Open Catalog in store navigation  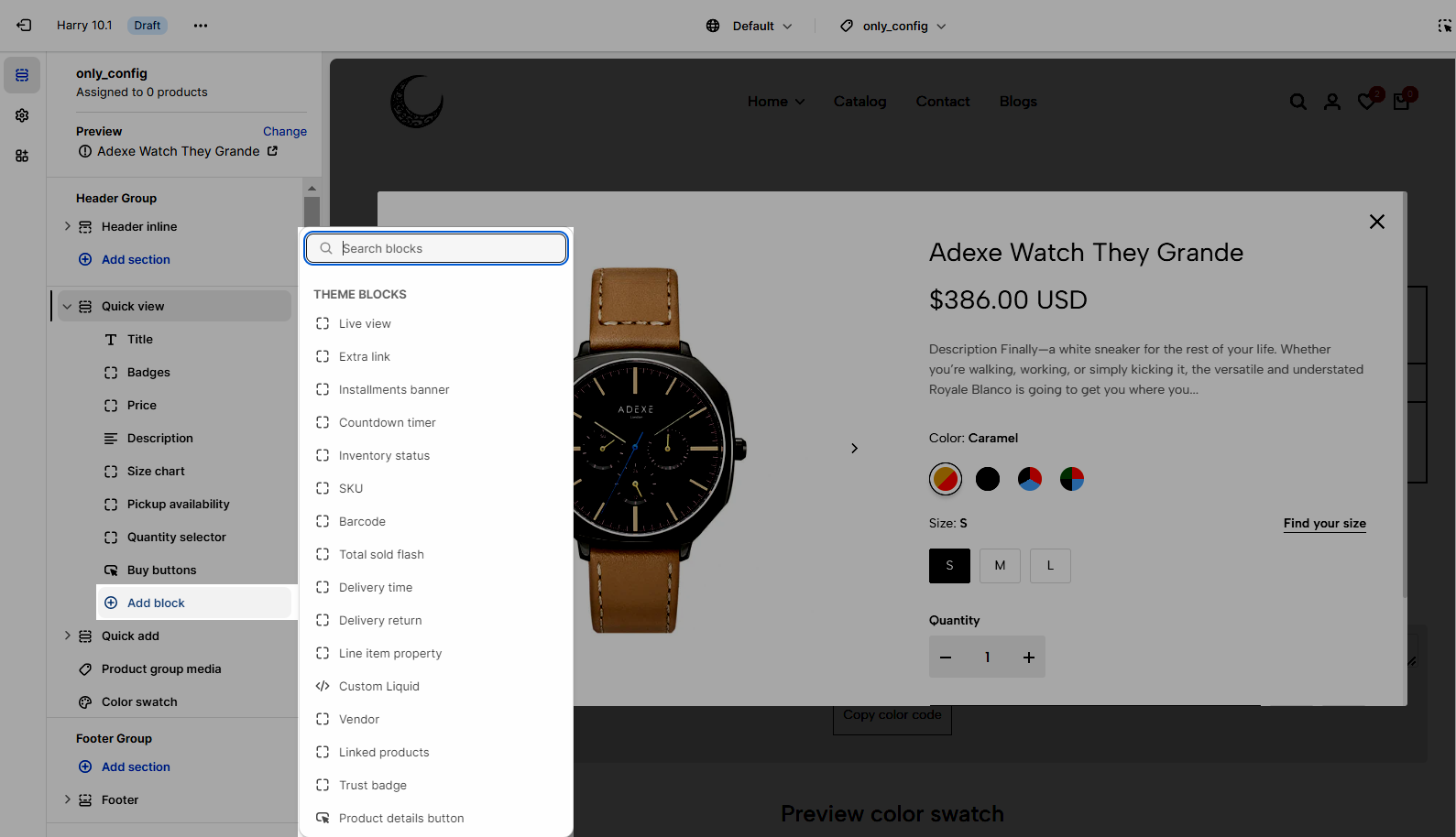pyautogui.click(x=859, y=102)
